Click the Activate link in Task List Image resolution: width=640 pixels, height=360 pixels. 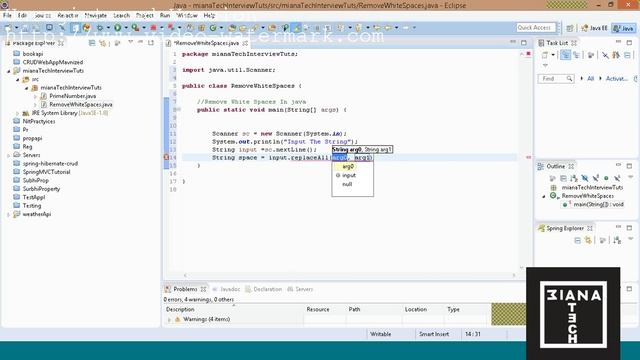pyautogui.click(x=616, y=78)
